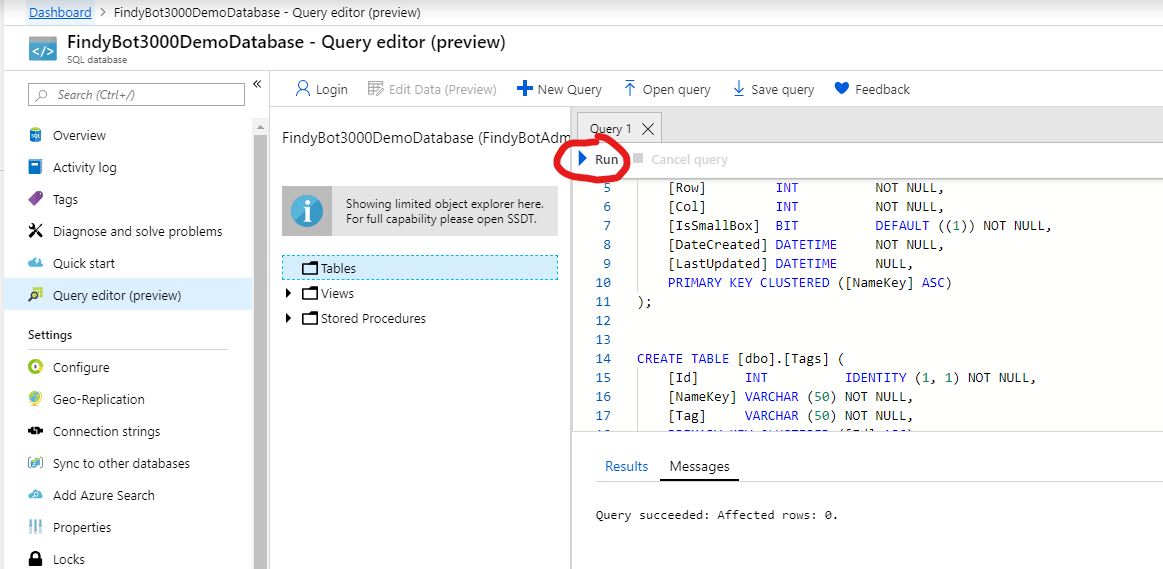This screenshot has width=1163, height=569.
Task: Click the Sync to other databases icon
Action: [36, 462]
